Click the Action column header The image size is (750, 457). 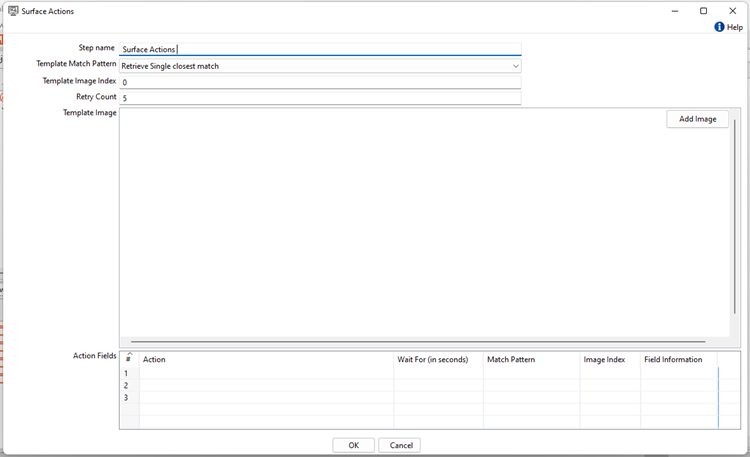pyautogui.click(x=265, y=359)
